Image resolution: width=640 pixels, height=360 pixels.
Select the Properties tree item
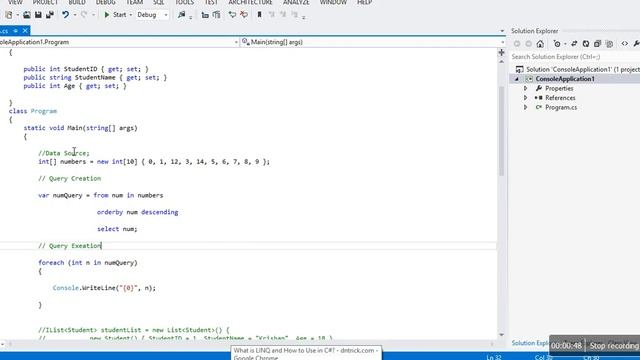pyautogui.click(x=559, y=89)
